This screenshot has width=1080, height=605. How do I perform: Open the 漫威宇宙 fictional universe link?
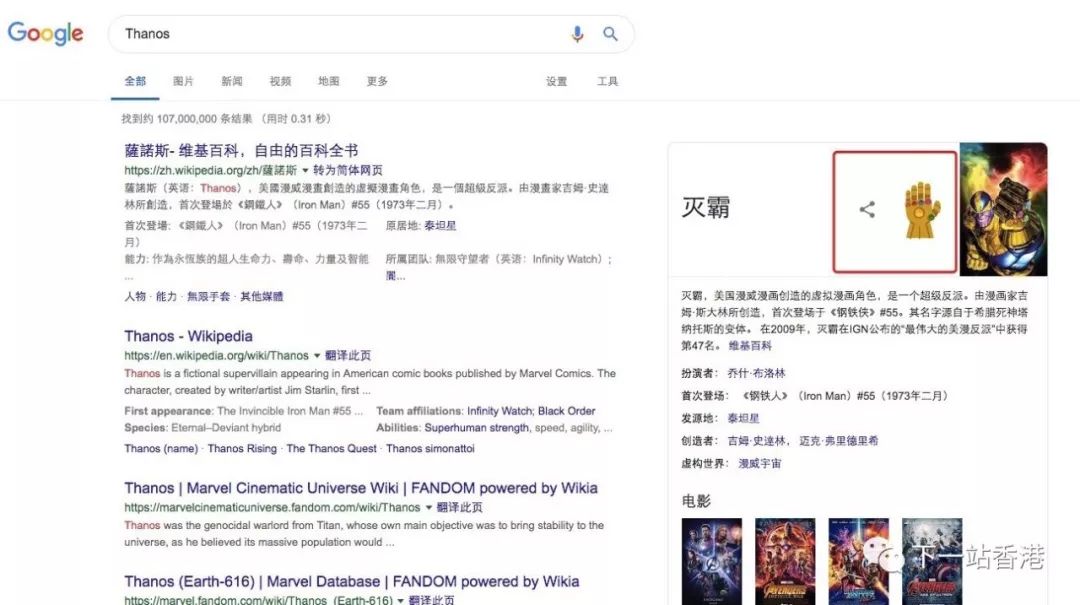point(760,464)
